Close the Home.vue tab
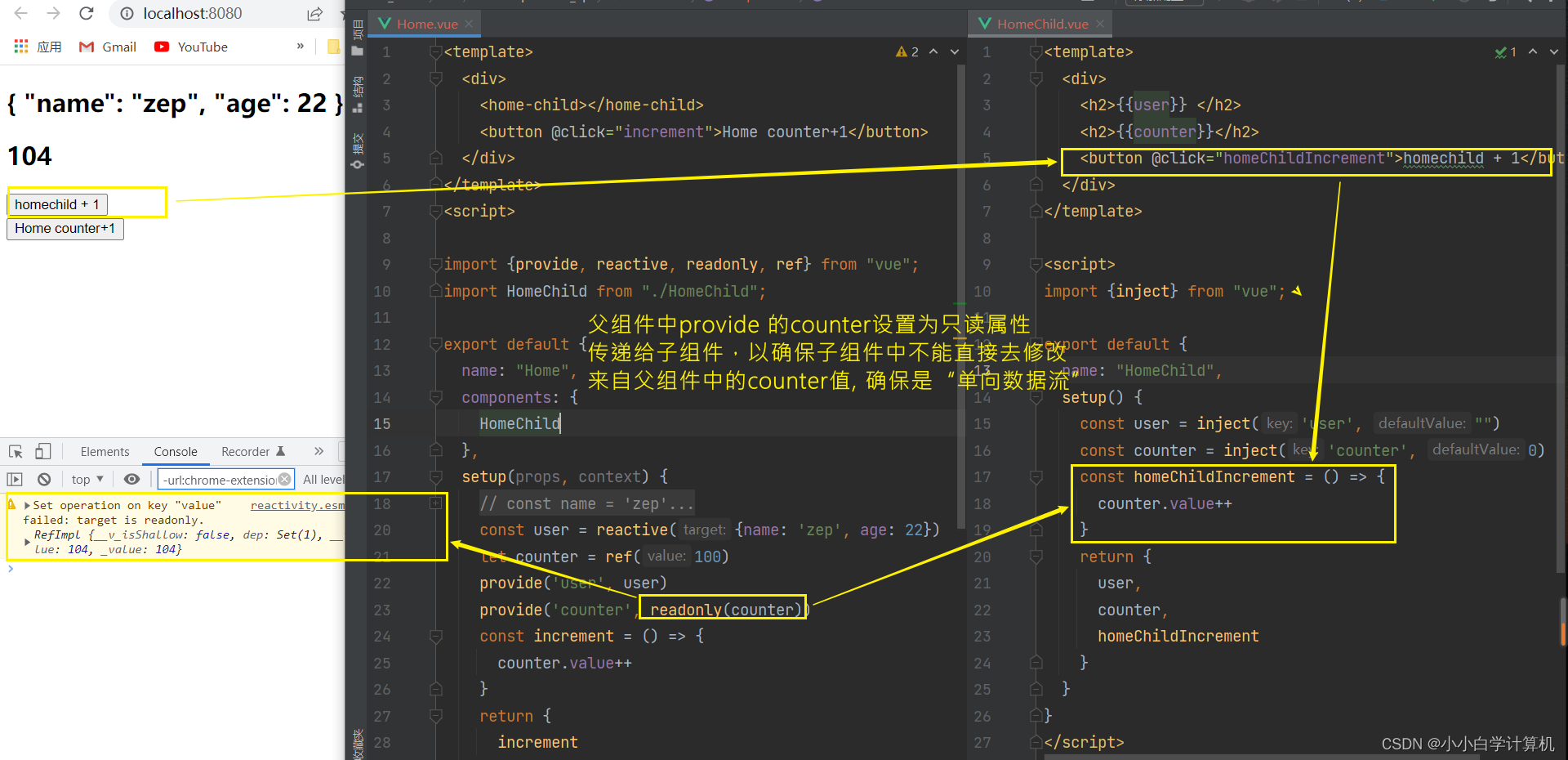The image size is (1568, 760). pos(469,25)
